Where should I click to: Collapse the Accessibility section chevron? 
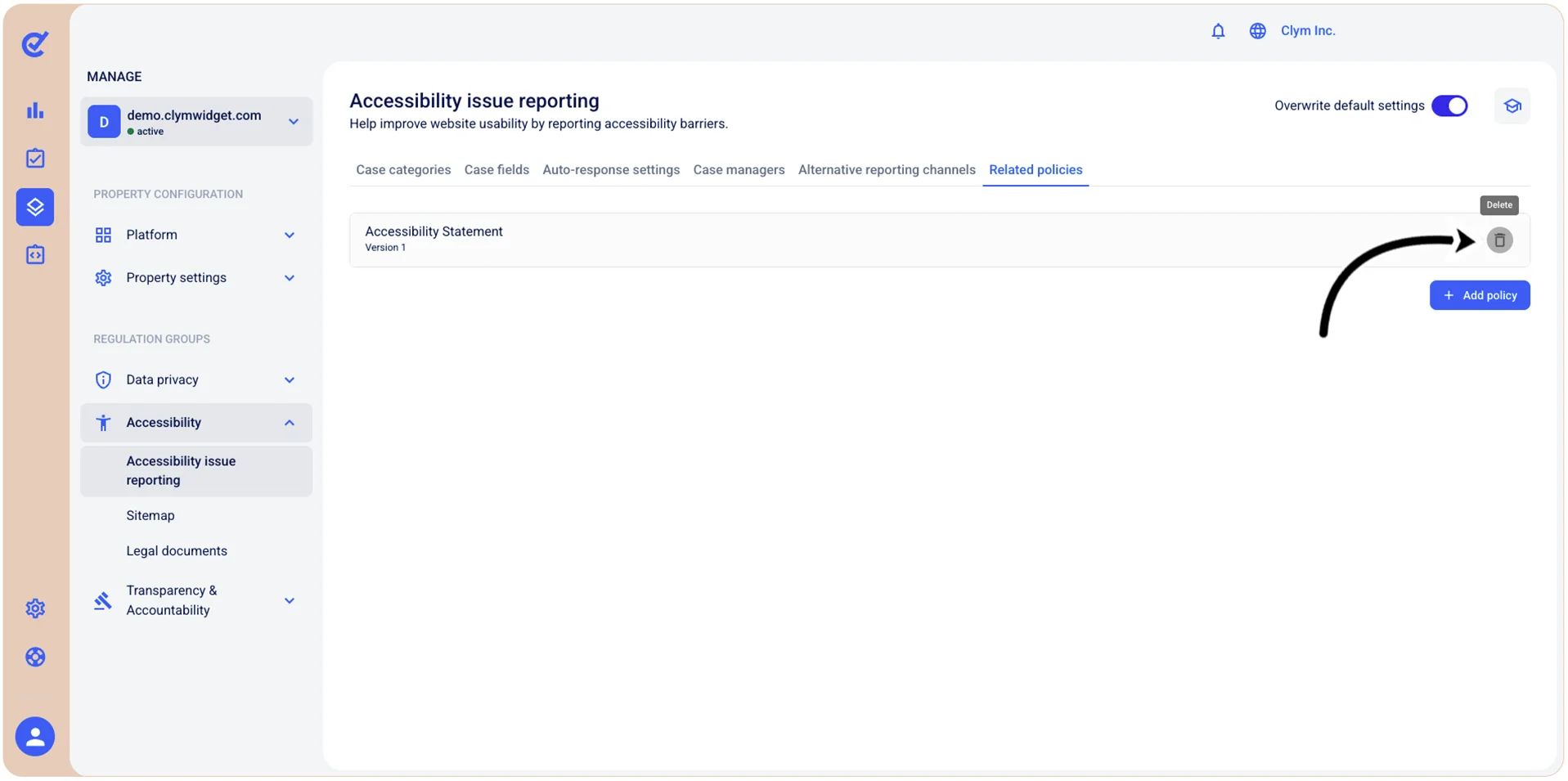[x=290, y=423]
